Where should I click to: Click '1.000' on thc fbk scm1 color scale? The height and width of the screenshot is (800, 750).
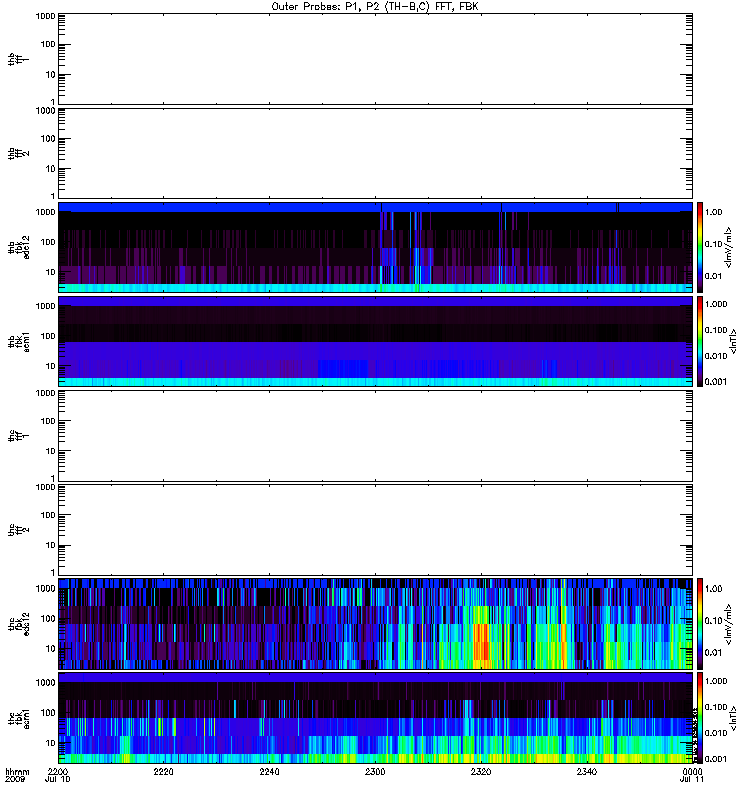[716, 681]
